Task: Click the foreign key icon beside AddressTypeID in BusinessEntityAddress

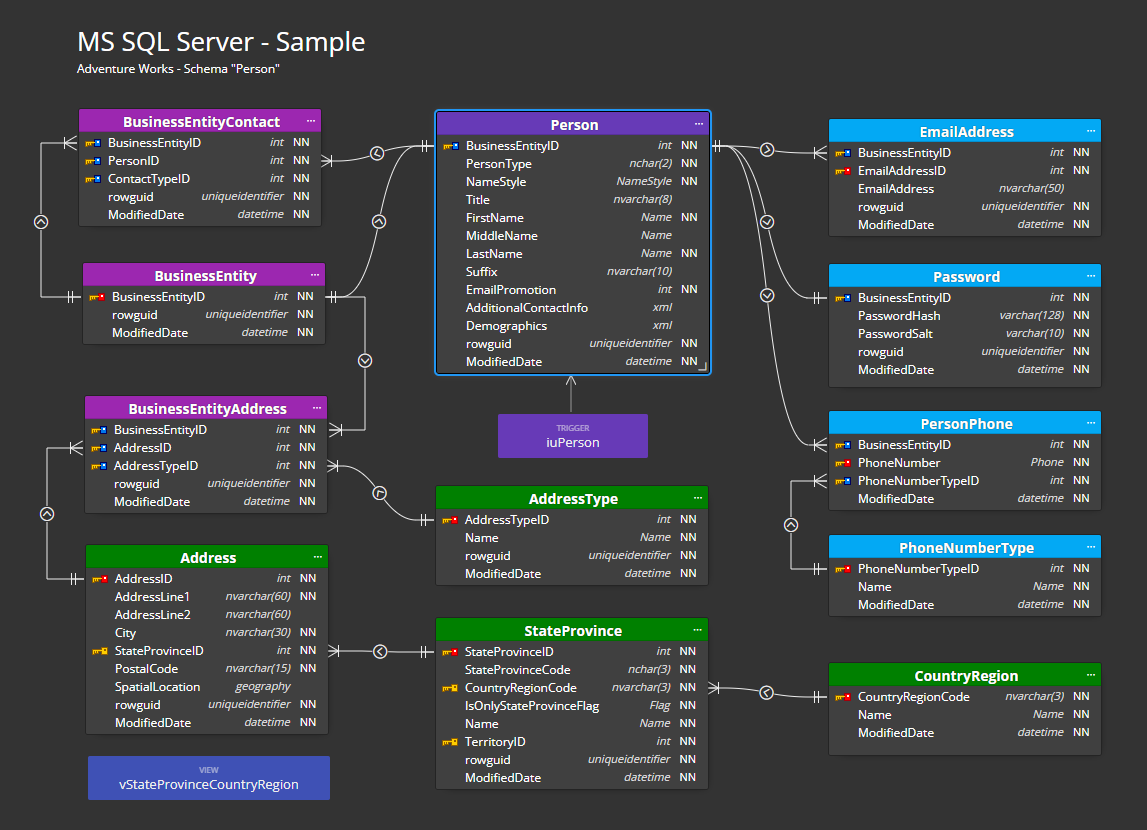Action: coord(100,465)
